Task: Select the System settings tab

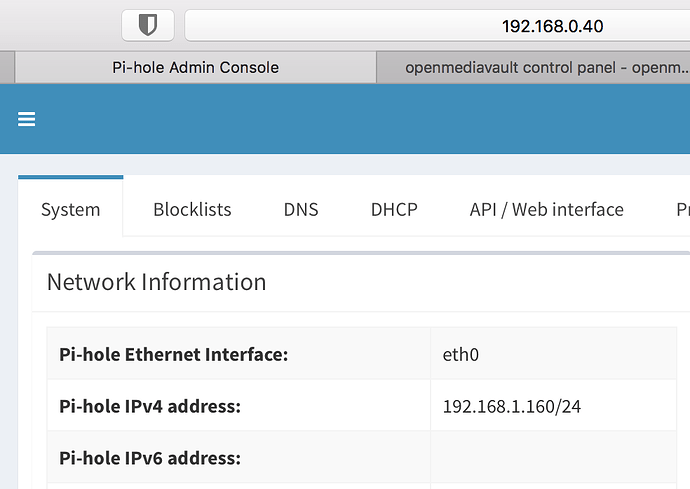Action: coord(70,209)
